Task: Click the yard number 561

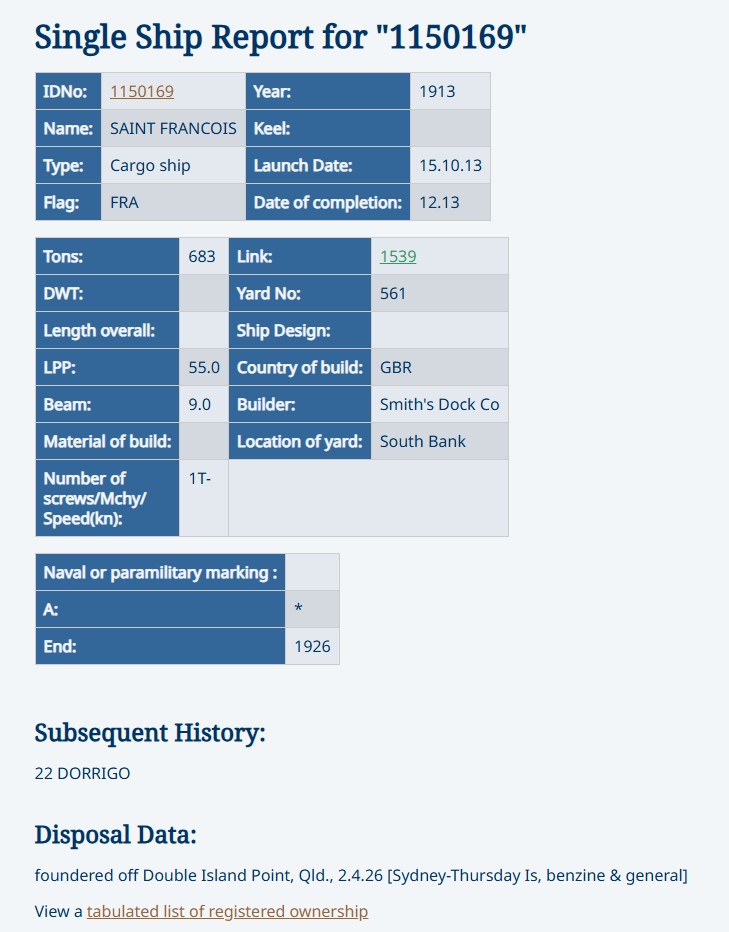Action: 393,293
